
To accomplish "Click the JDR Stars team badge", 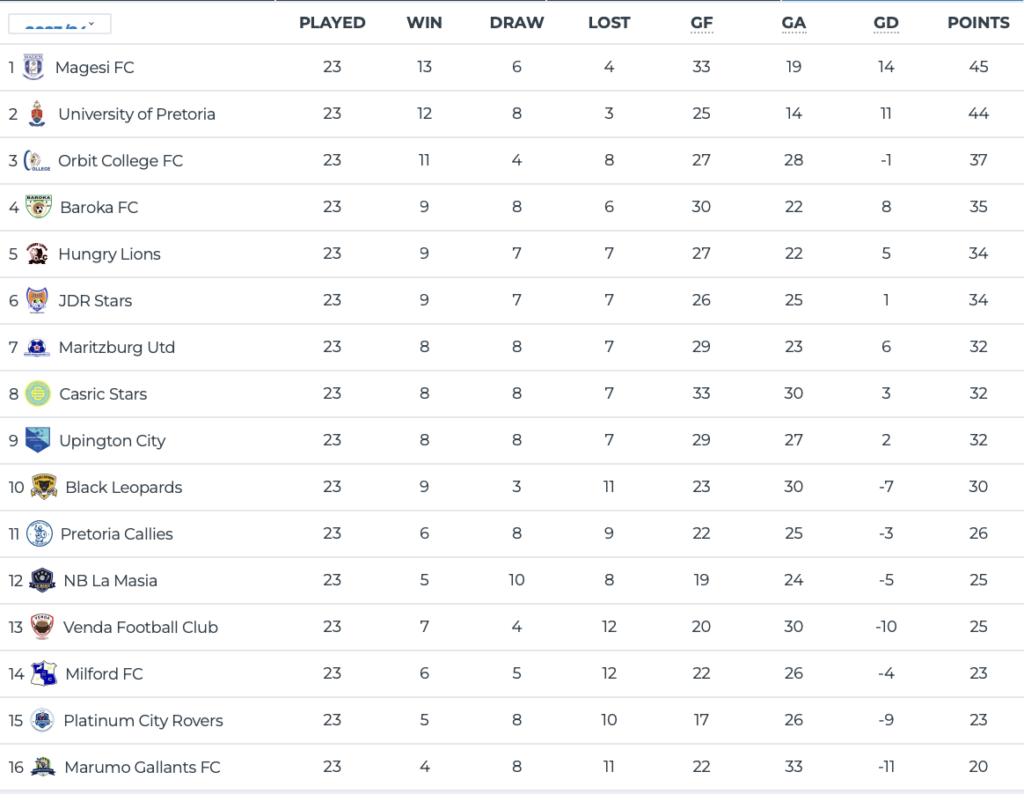I will [37, 300].
